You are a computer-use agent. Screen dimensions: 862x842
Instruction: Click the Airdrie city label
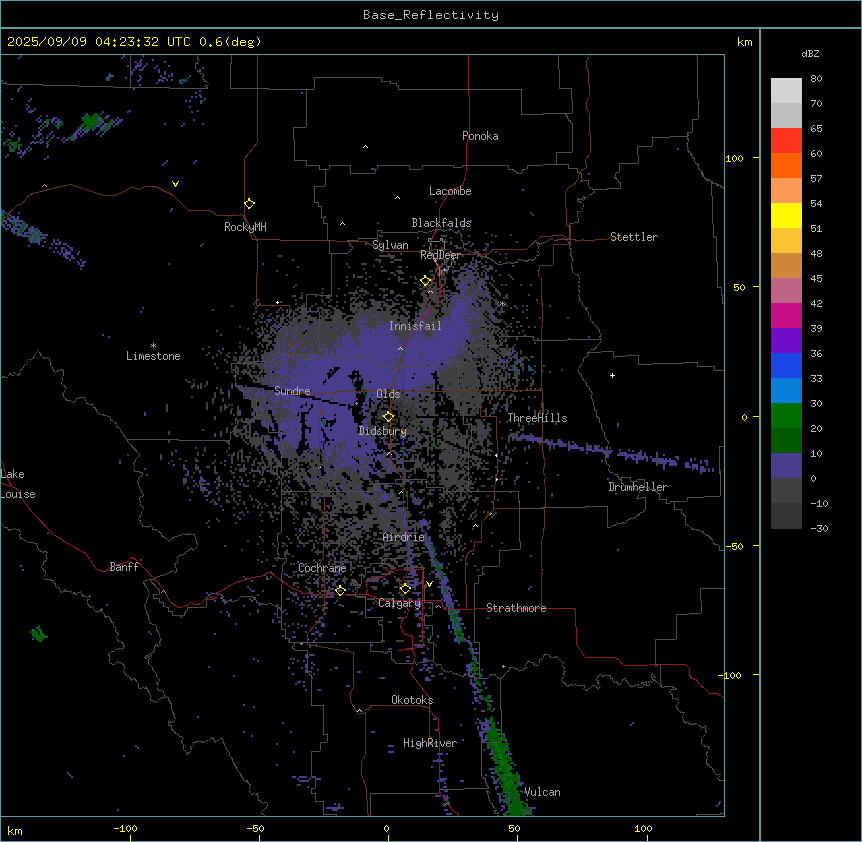pos(404,537)
